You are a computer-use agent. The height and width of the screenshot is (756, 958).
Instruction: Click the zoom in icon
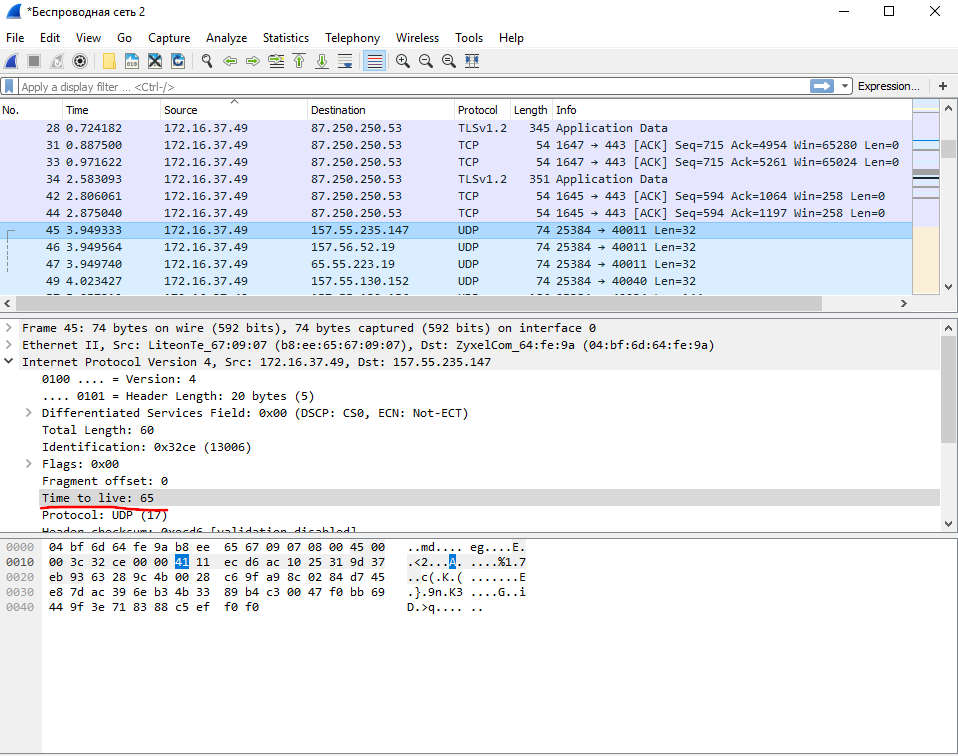click(x=403, y=61)
